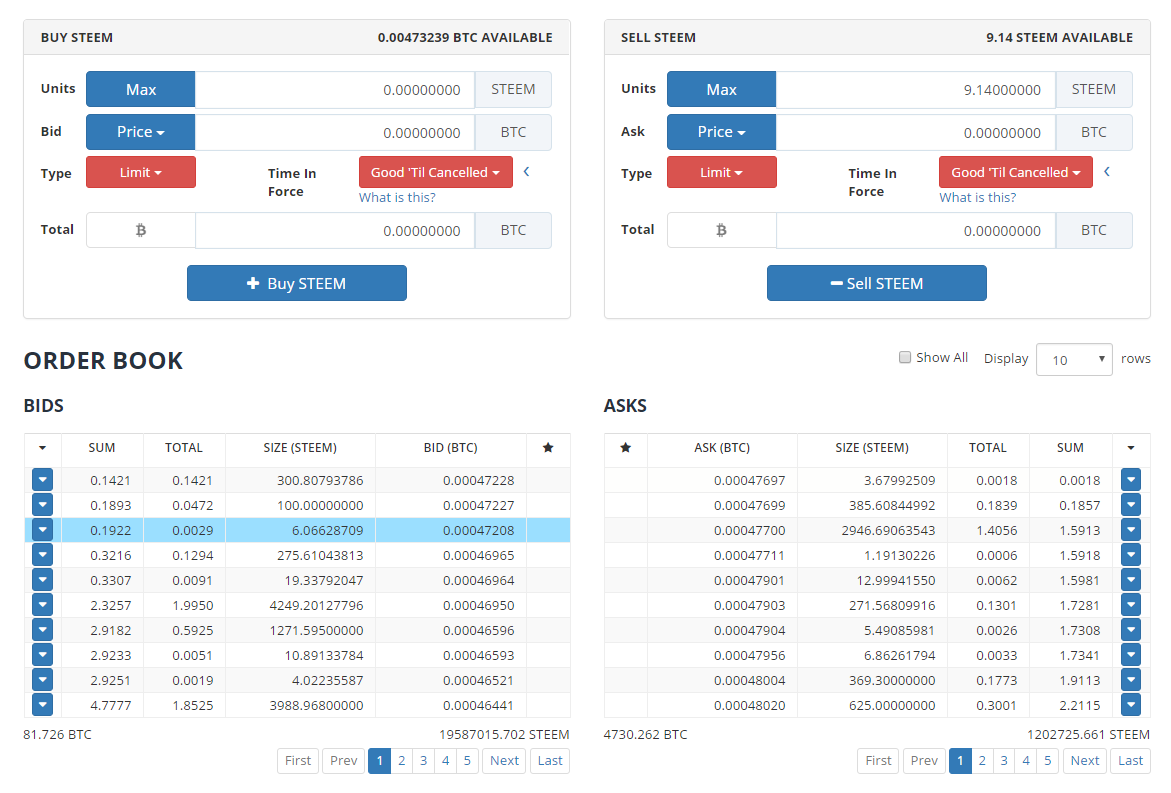Viewport: 1171px width, 793px height.
Task: Go to page 5 of Bids
Action: click(x=468, y=760)
